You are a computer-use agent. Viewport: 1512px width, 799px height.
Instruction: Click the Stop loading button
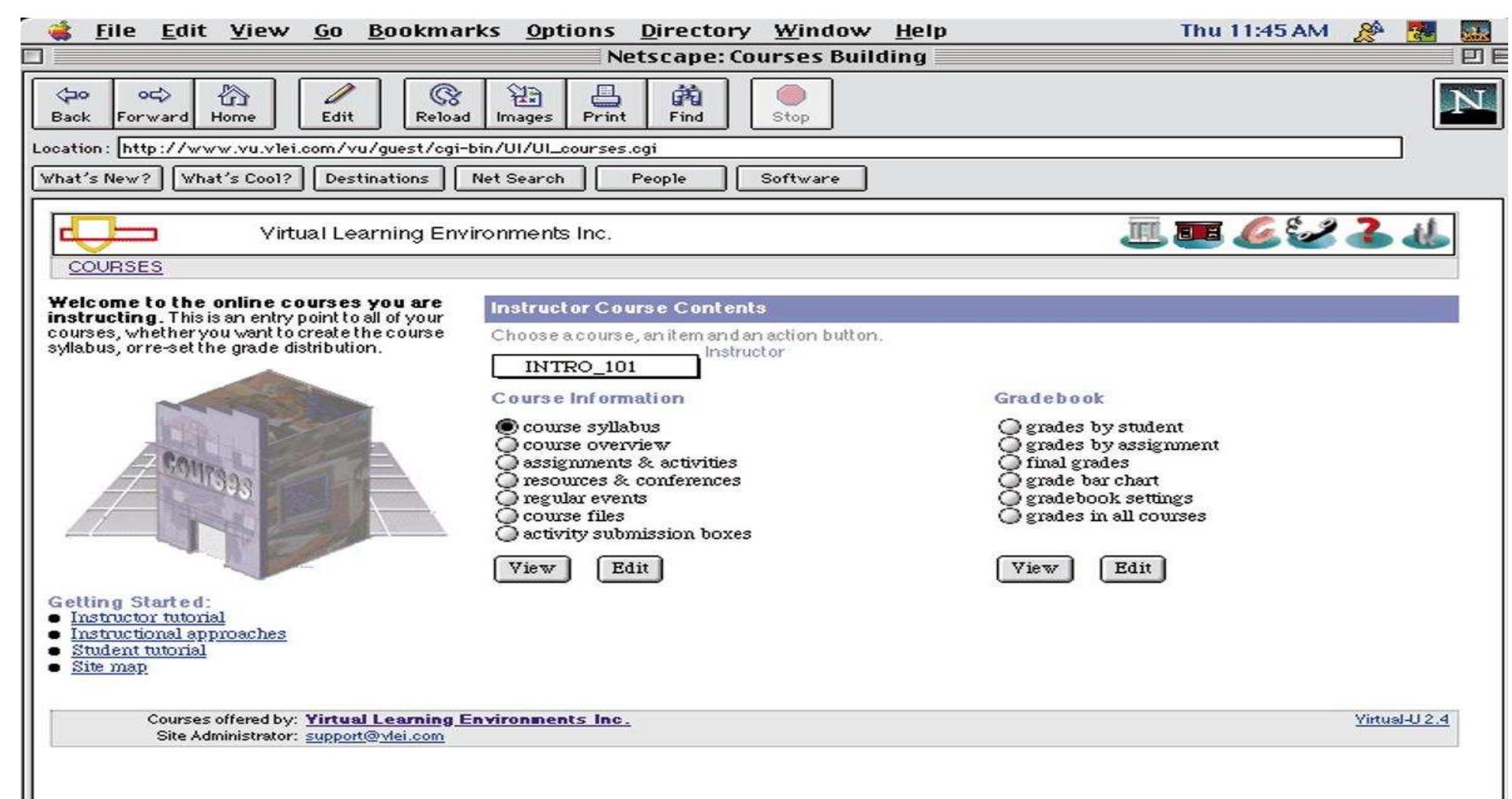[x=791, y=103]
